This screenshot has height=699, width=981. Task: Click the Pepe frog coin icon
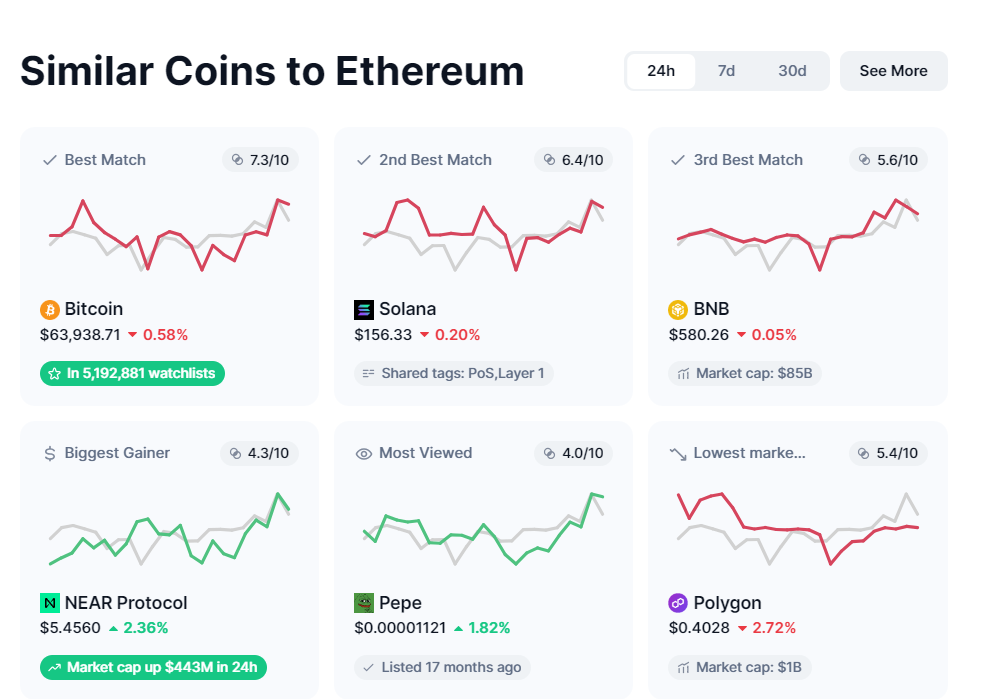tap(364, 603)
